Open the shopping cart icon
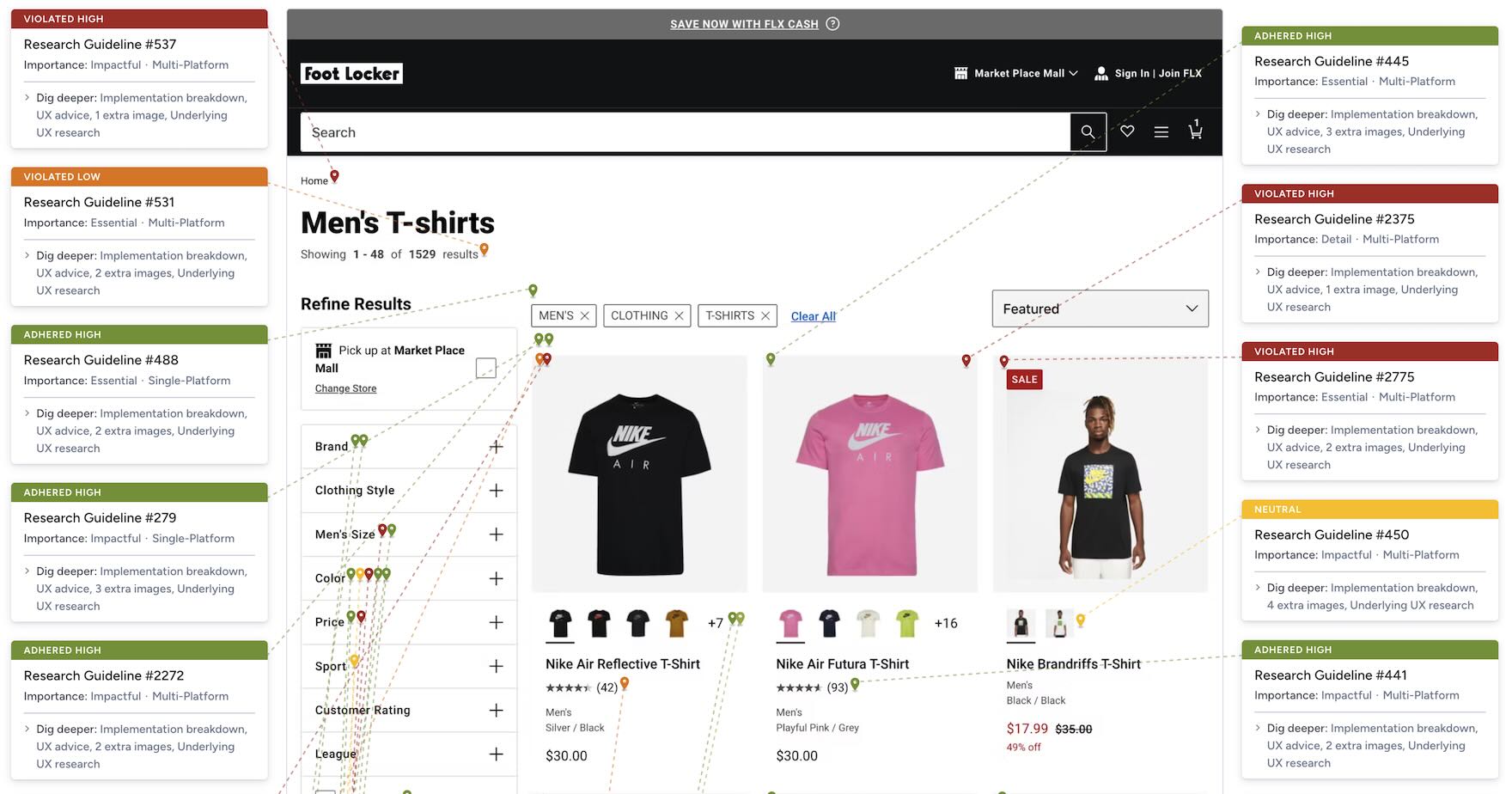Screen dimensions: 1512x794 [x=1195, y=130]
